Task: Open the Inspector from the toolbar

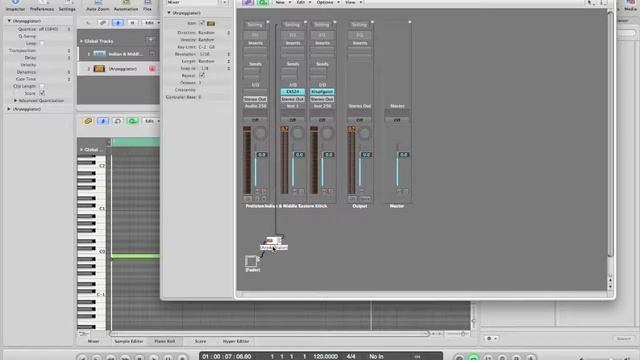Action: click(x=15, y=5)
